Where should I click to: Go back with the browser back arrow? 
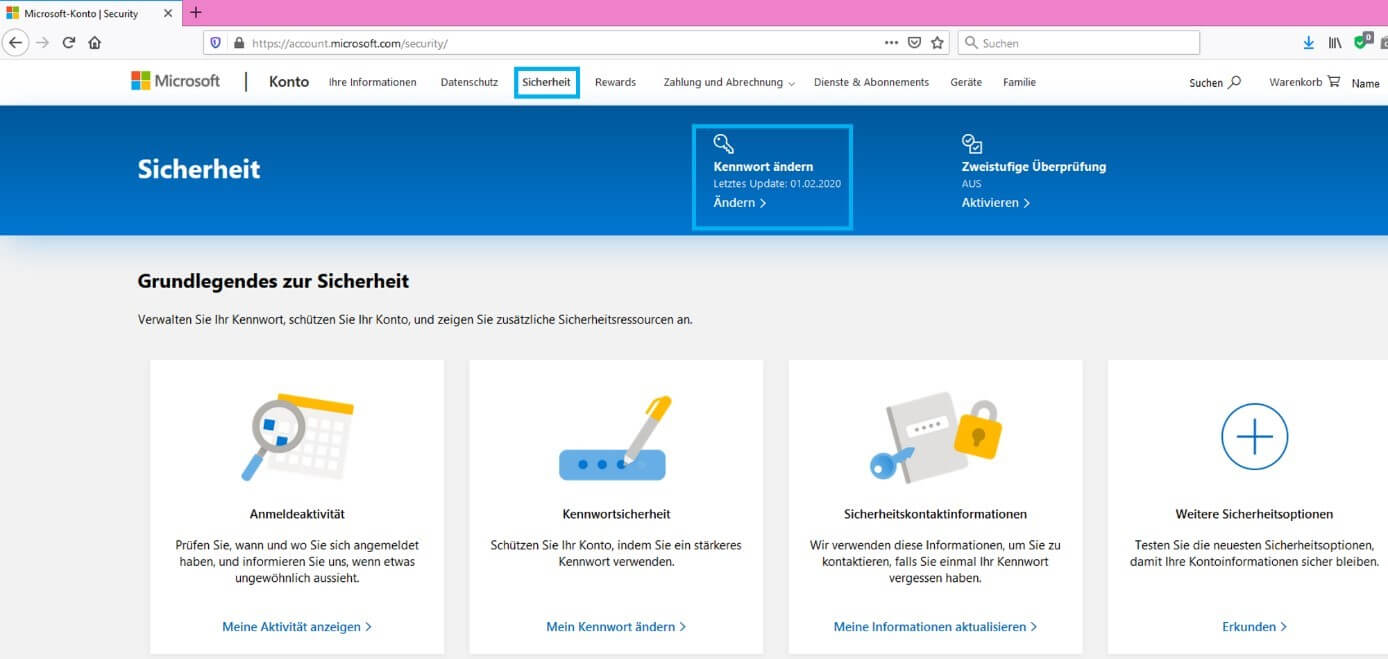point(15,43)
